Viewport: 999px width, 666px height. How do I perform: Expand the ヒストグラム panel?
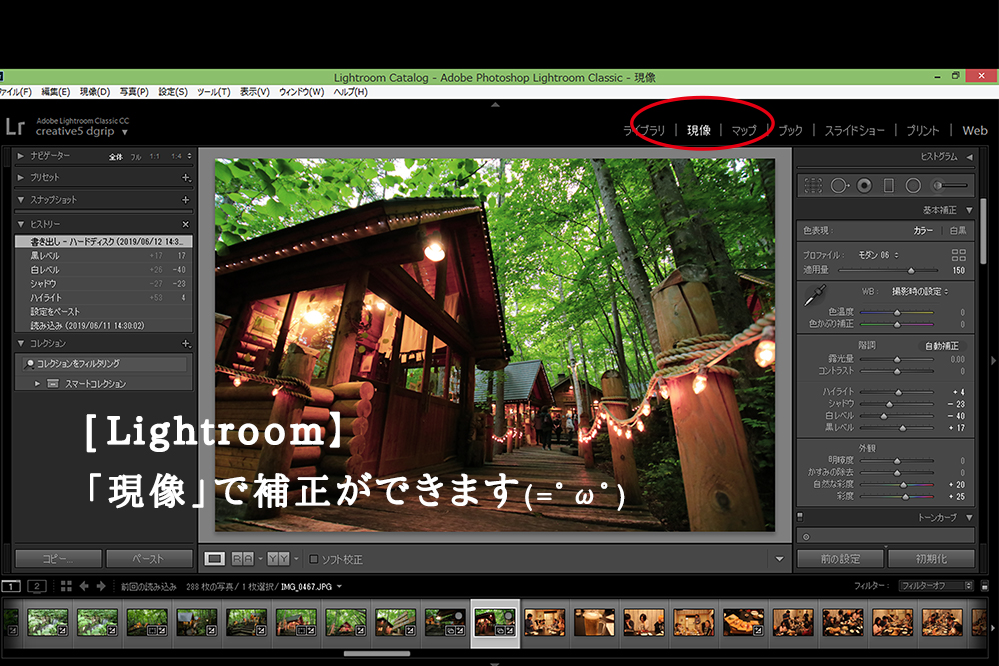click(x=970, y=157)
